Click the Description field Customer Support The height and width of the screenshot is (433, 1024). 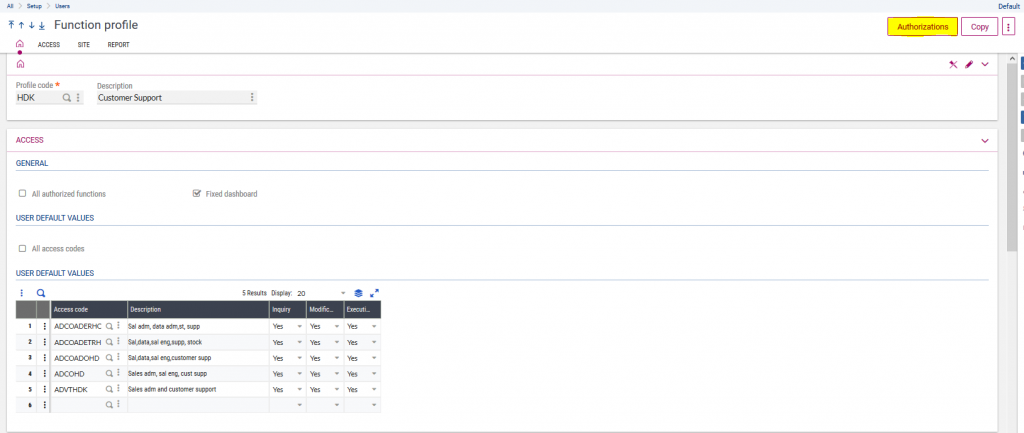[x=170, y=98]
